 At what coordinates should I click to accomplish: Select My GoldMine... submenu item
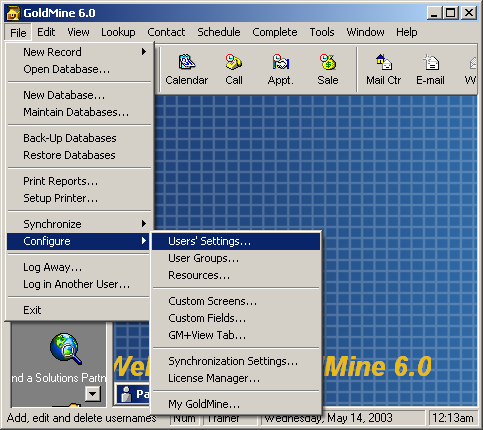[x=236, y=404]
